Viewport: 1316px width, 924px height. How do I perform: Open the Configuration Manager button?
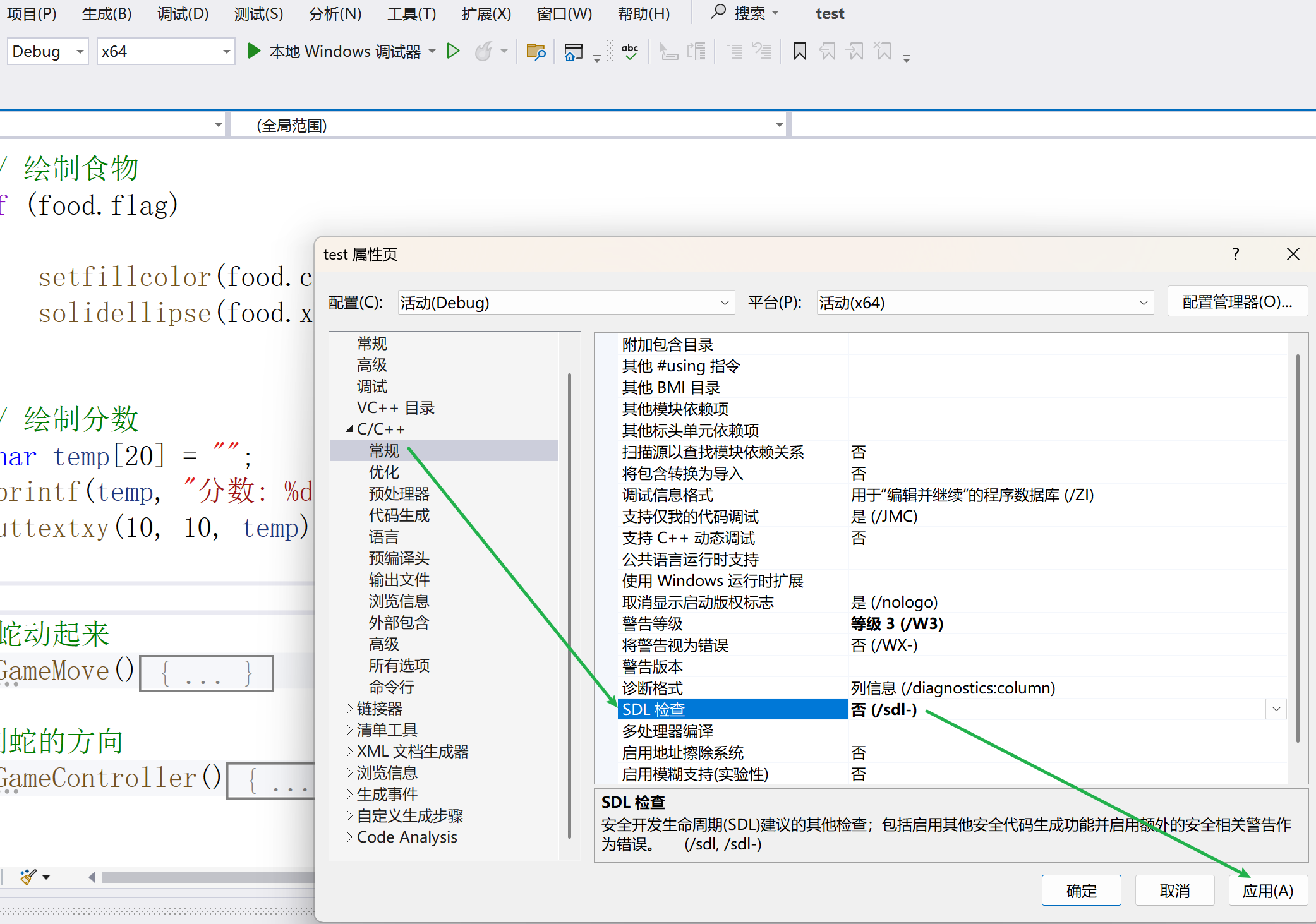pyautogui.click(x=1237, y=302)
